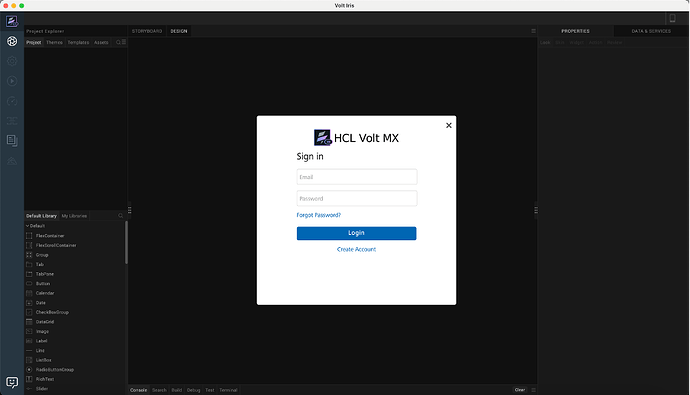Click the blue Login button

pos(356,233)
